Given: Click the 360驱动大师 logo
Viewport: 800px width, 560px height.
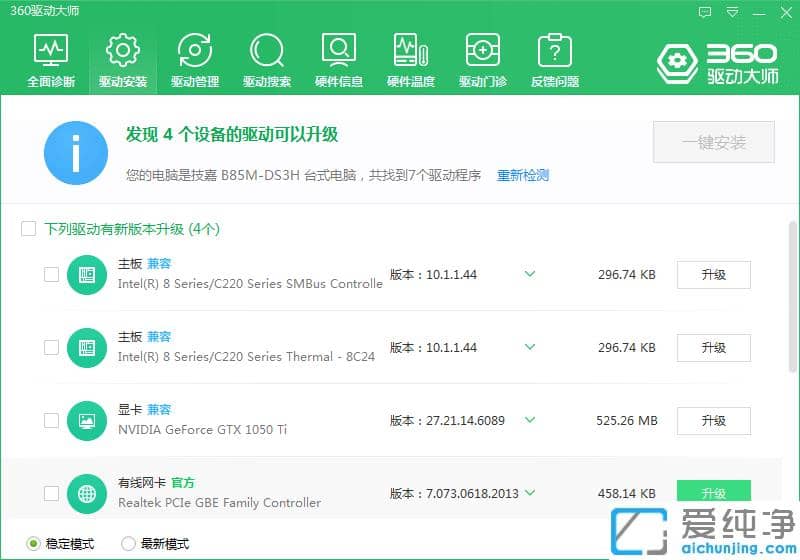Looking at the screenshot, I should point(718,63).
